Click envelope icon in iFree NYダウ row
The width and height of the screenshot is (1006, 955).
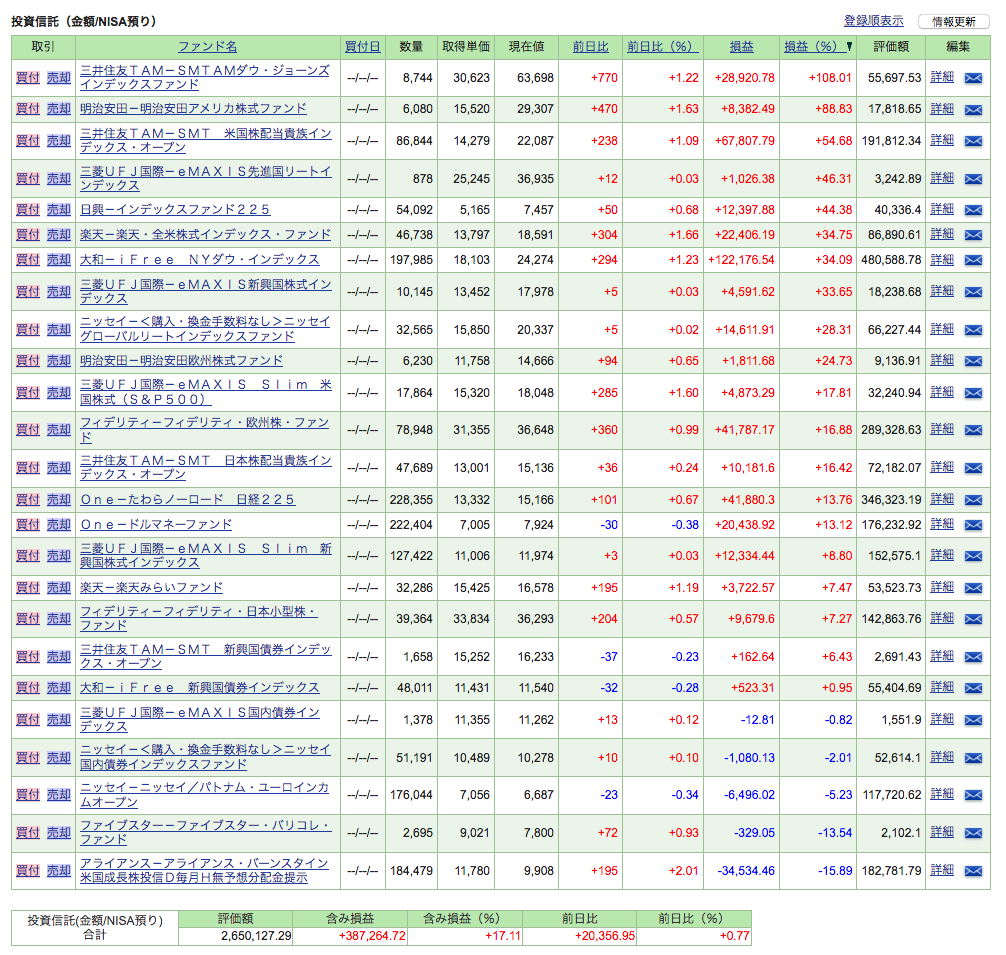coord(973,260)
